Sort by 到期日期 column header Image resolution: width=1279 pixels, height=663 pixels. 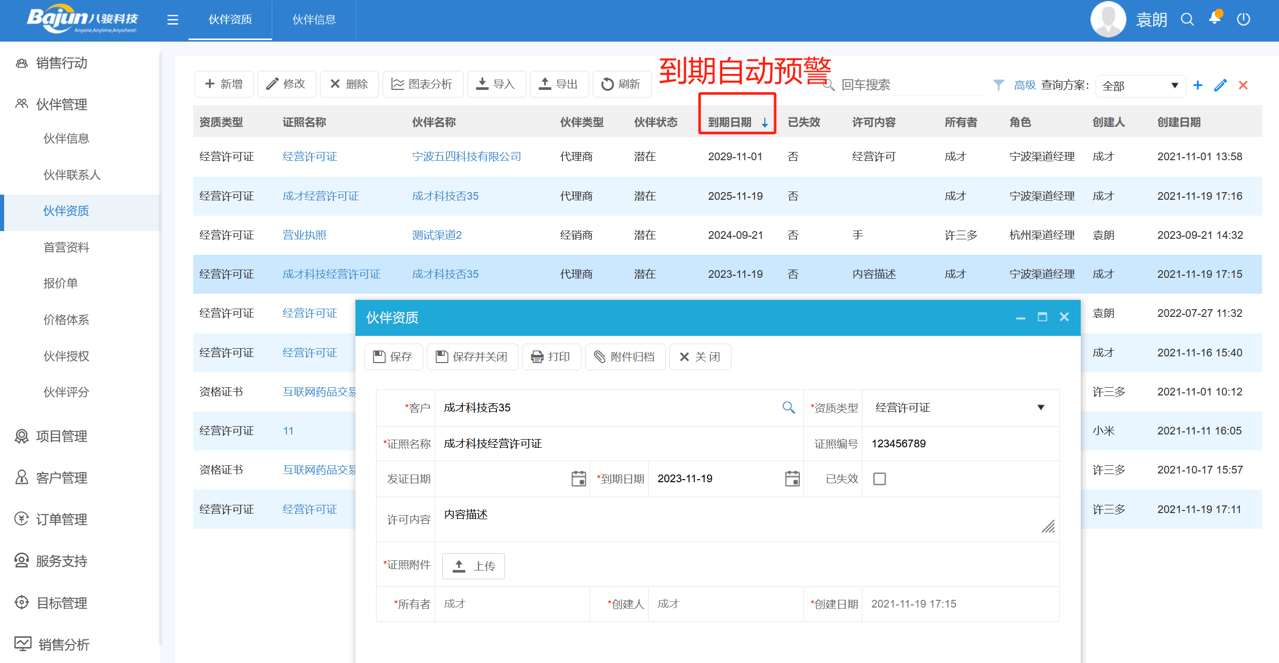[x=737, y=122]
